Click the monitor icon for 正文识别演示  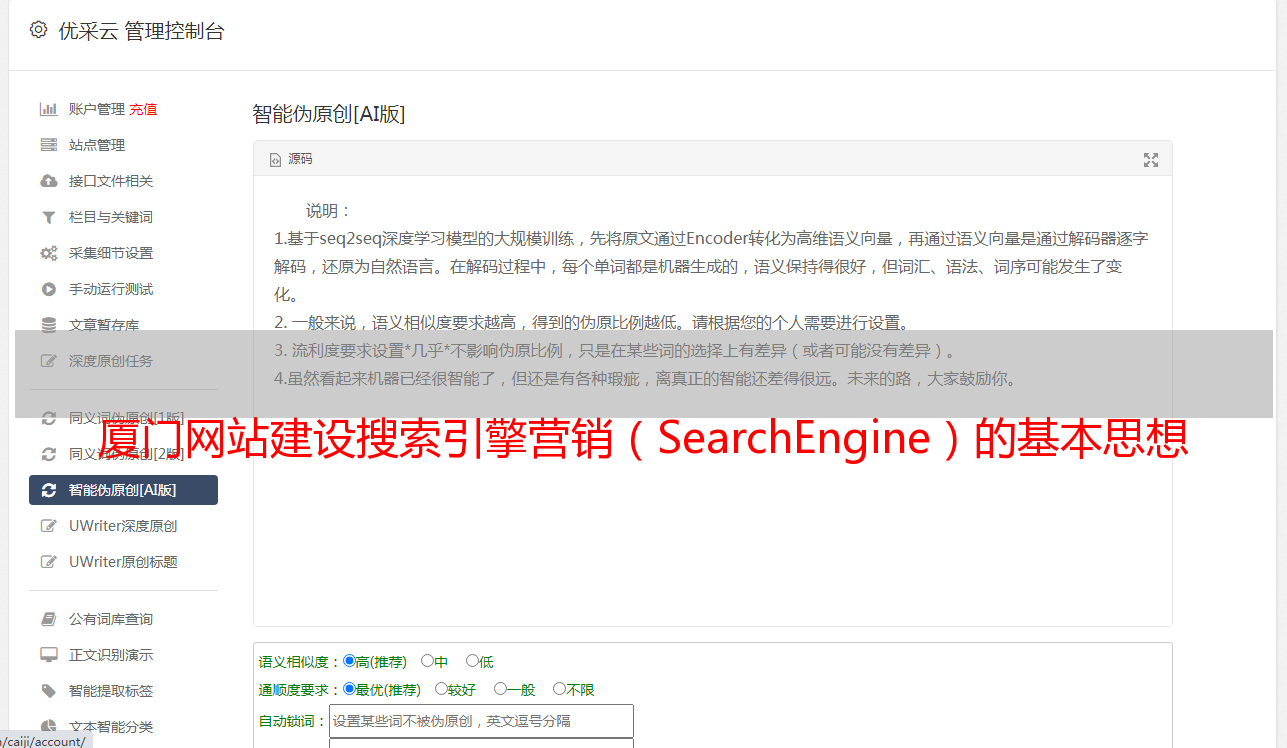point(48,655)
